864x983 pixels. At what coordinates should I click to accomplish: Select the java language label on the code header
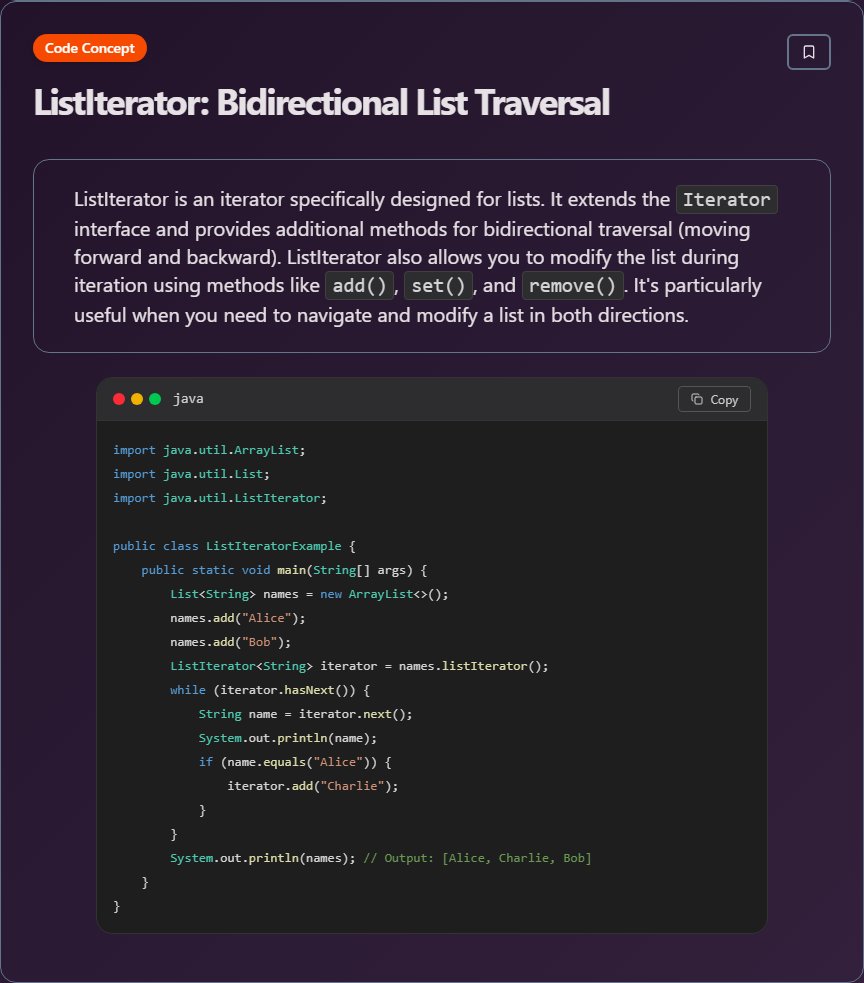pyautogui.click(x=190, y=398)
